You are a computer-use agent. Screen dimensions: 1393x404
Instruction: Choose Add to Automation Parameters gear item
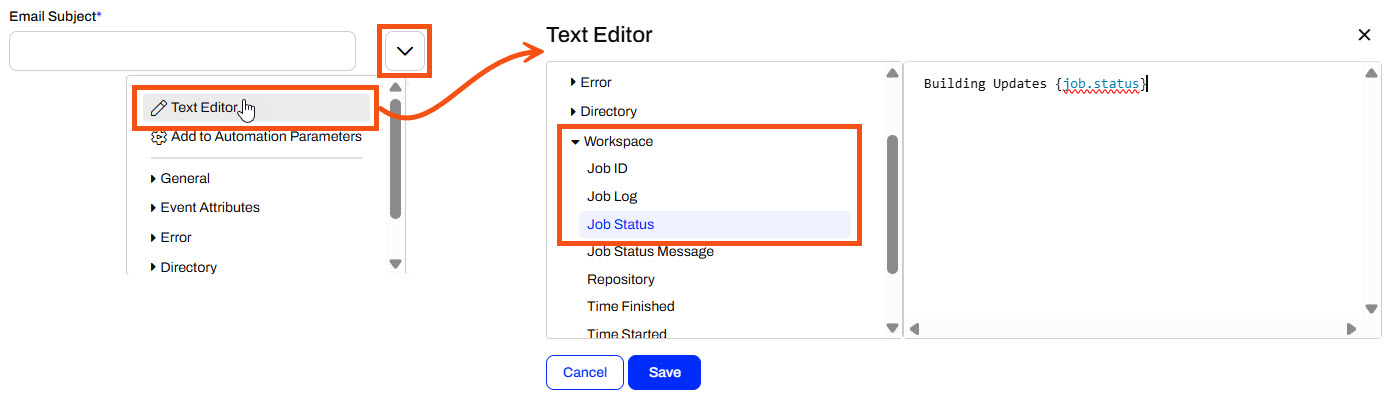[x=256, y=137]
